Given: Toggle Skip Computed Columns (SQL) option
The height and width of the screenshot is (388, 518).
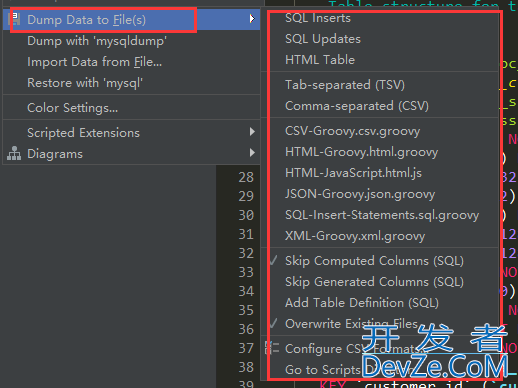Looking at the screenshot, I should point(374,261).
